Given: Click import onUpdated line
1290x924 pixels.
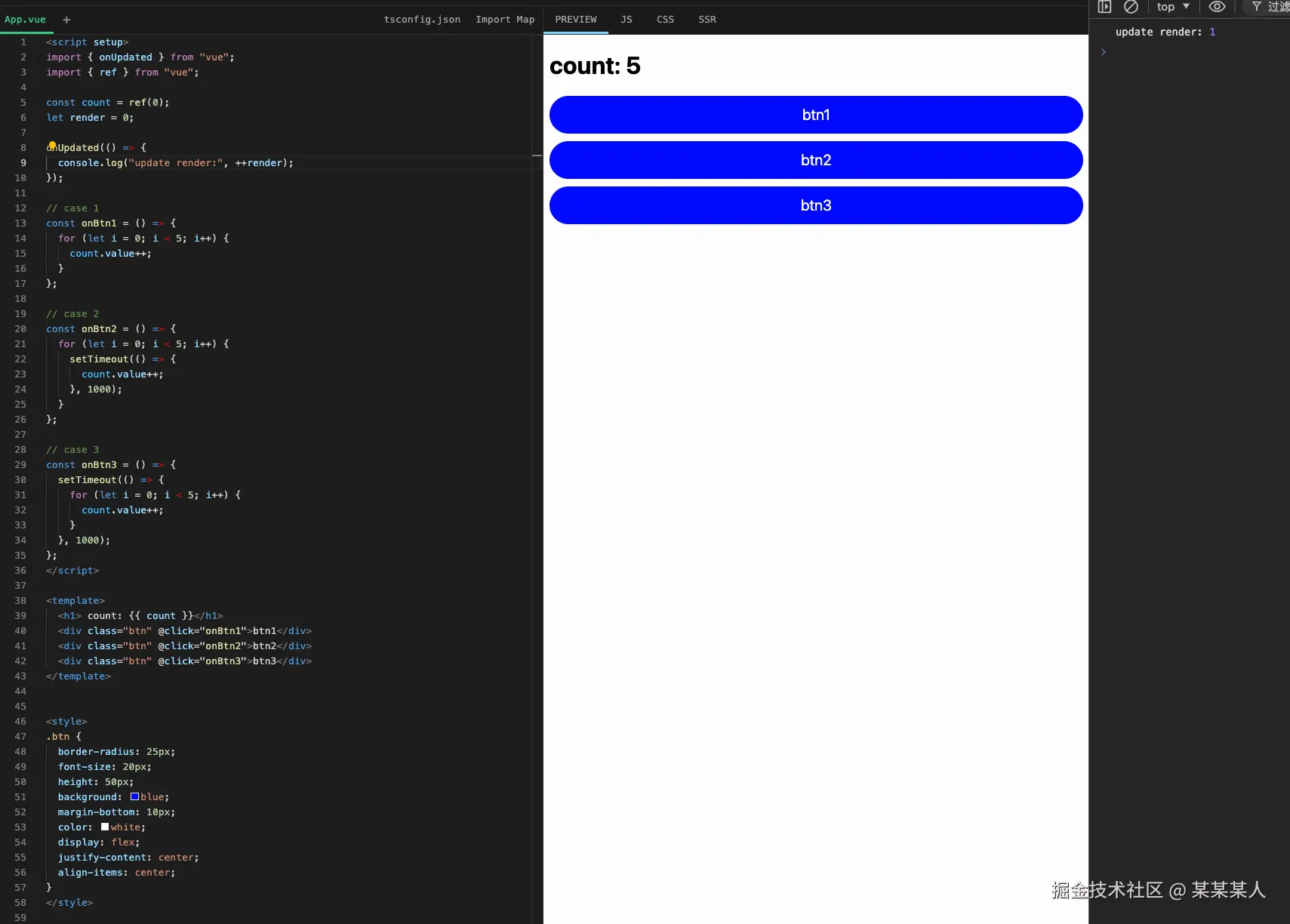Looking at the screenshot, I should [x=140, y=57].
